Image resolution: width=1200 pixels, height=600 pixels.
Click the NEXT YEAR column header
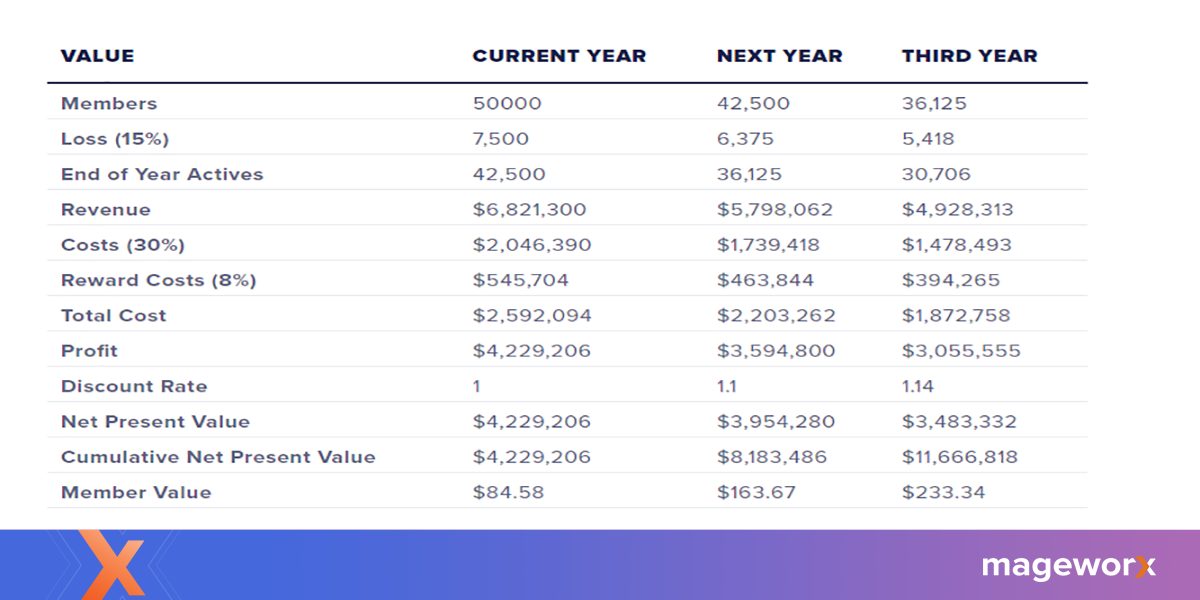click(779, 56)
